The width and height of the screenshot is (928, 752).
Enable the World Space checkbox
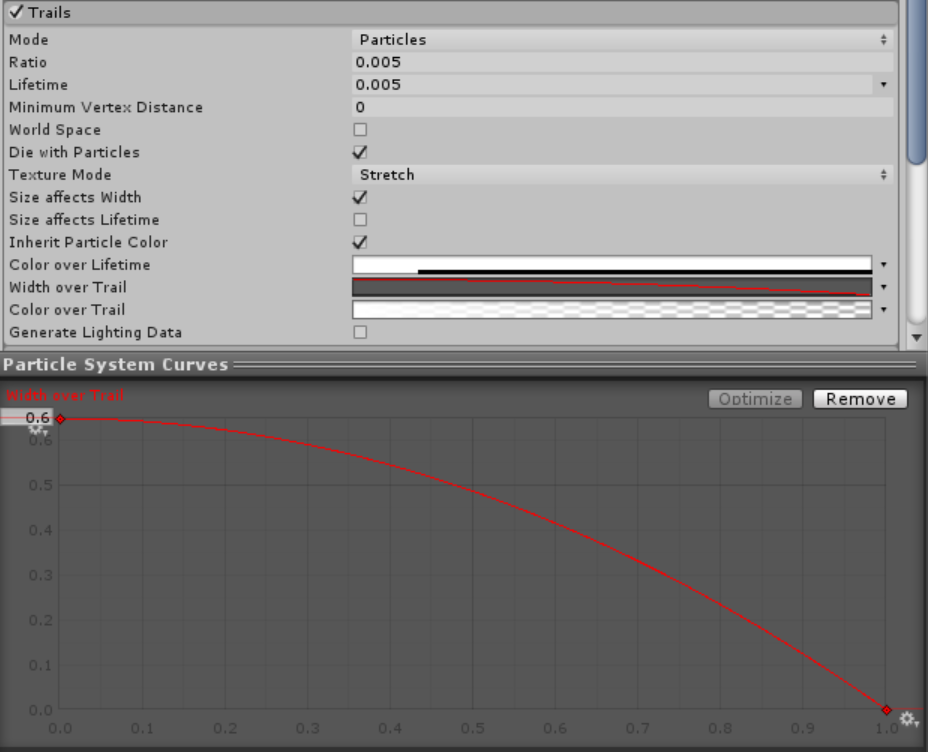[360, 130]
